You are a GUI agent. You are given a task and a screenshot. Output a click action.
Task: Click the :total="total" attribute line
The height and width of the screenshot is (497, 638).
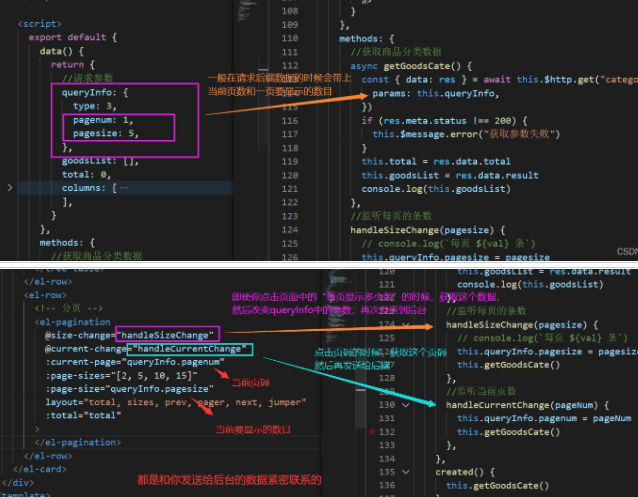point(78,416)
